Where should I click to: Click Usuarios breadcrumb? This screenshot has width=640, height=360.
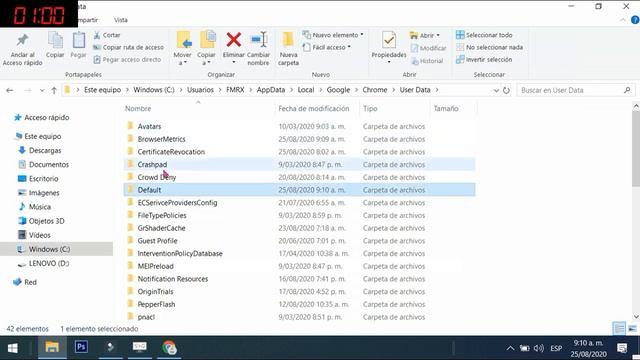click(x=200, y=90)
